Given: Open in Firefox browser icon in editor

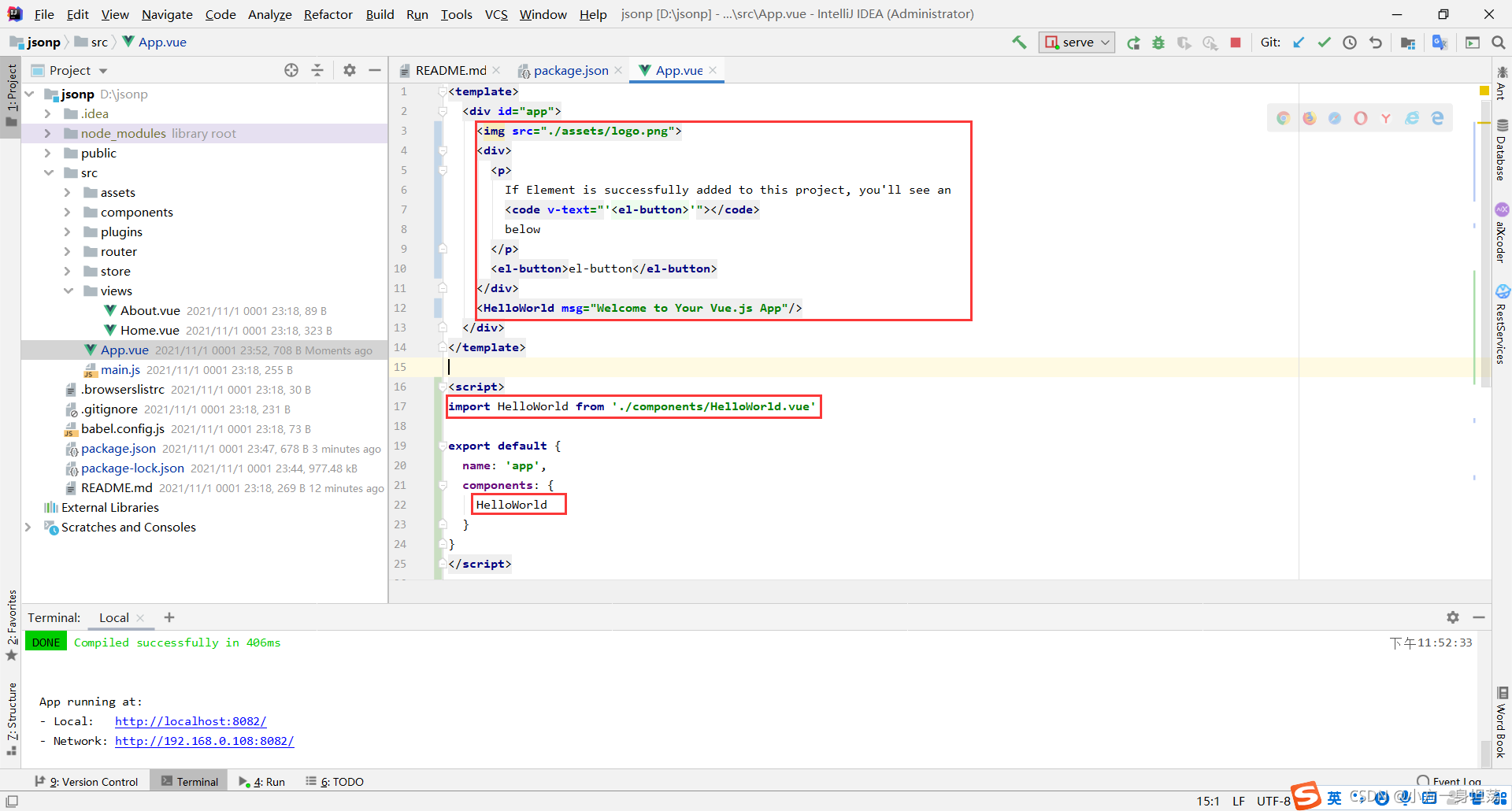Looking at the screenshot, I should tap(1310, 118).
